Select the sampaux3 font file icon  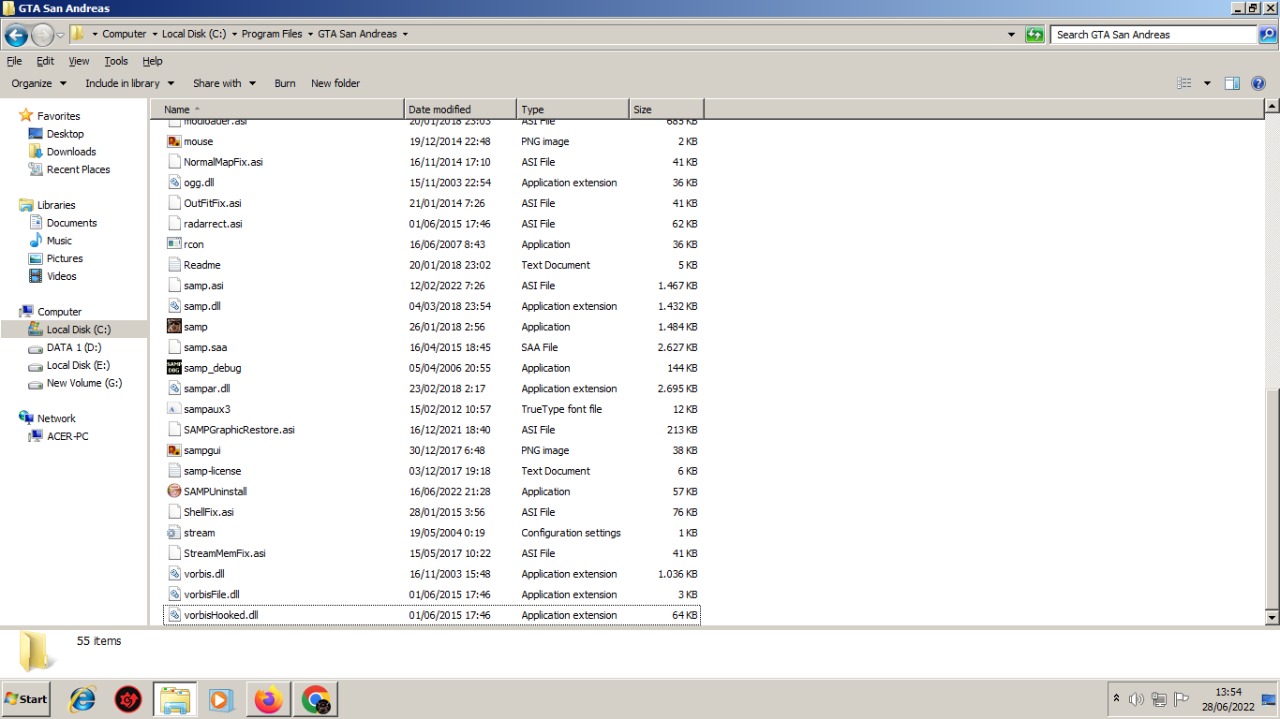point(174,409)
